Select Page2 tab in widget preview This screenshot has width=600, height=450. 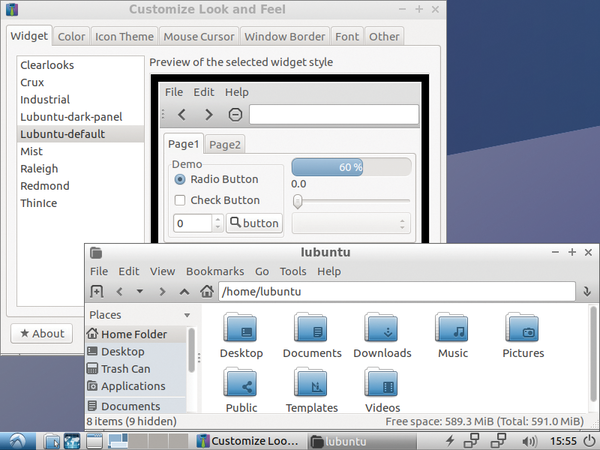click(225, 145)
